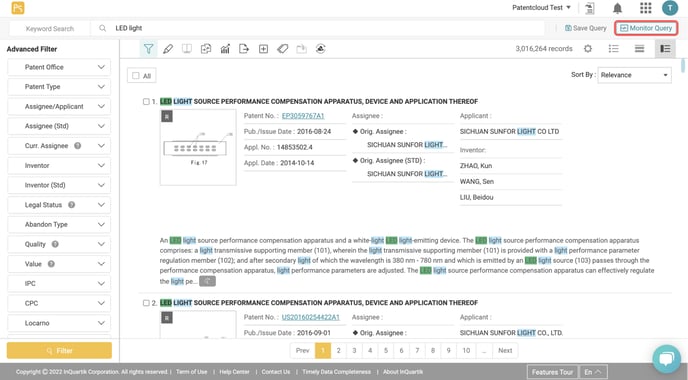Expand the Patent Office filter
Image resolution: width=688 pixels, height=380 pixels.
point(59,67)
